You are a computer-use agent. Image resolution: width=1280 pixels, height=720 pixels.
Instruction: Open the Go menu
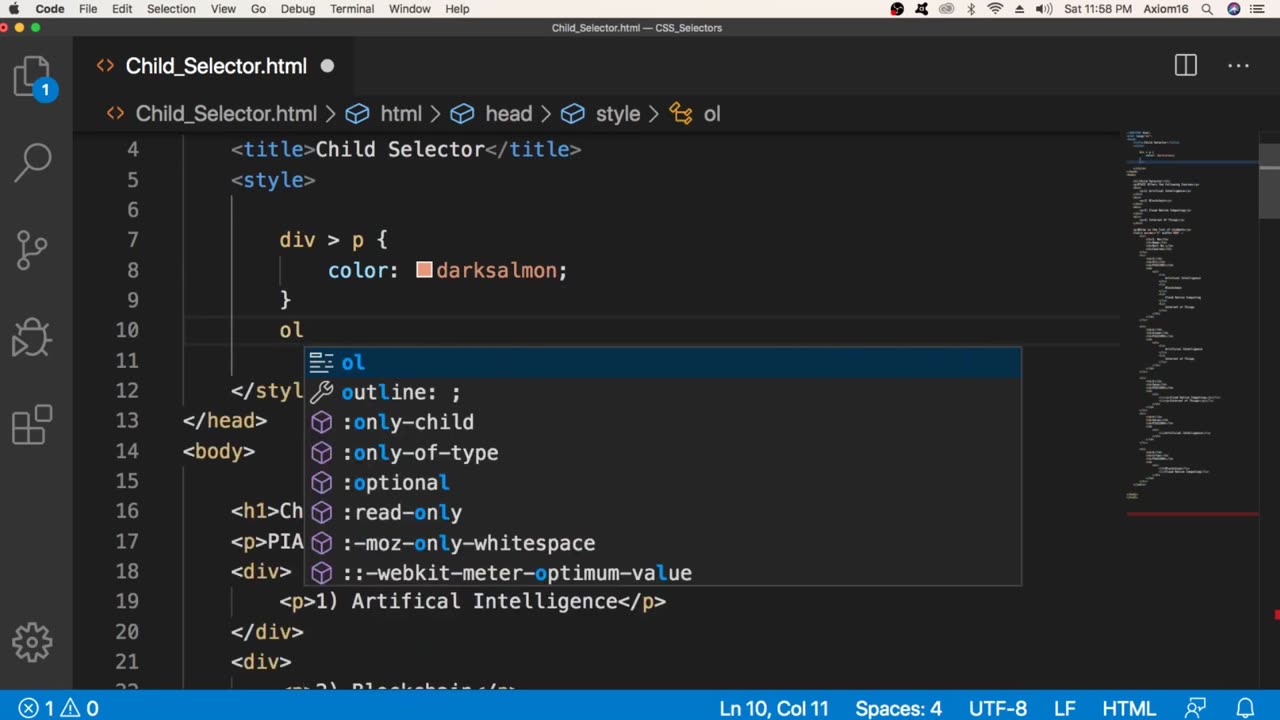(258, 9)
